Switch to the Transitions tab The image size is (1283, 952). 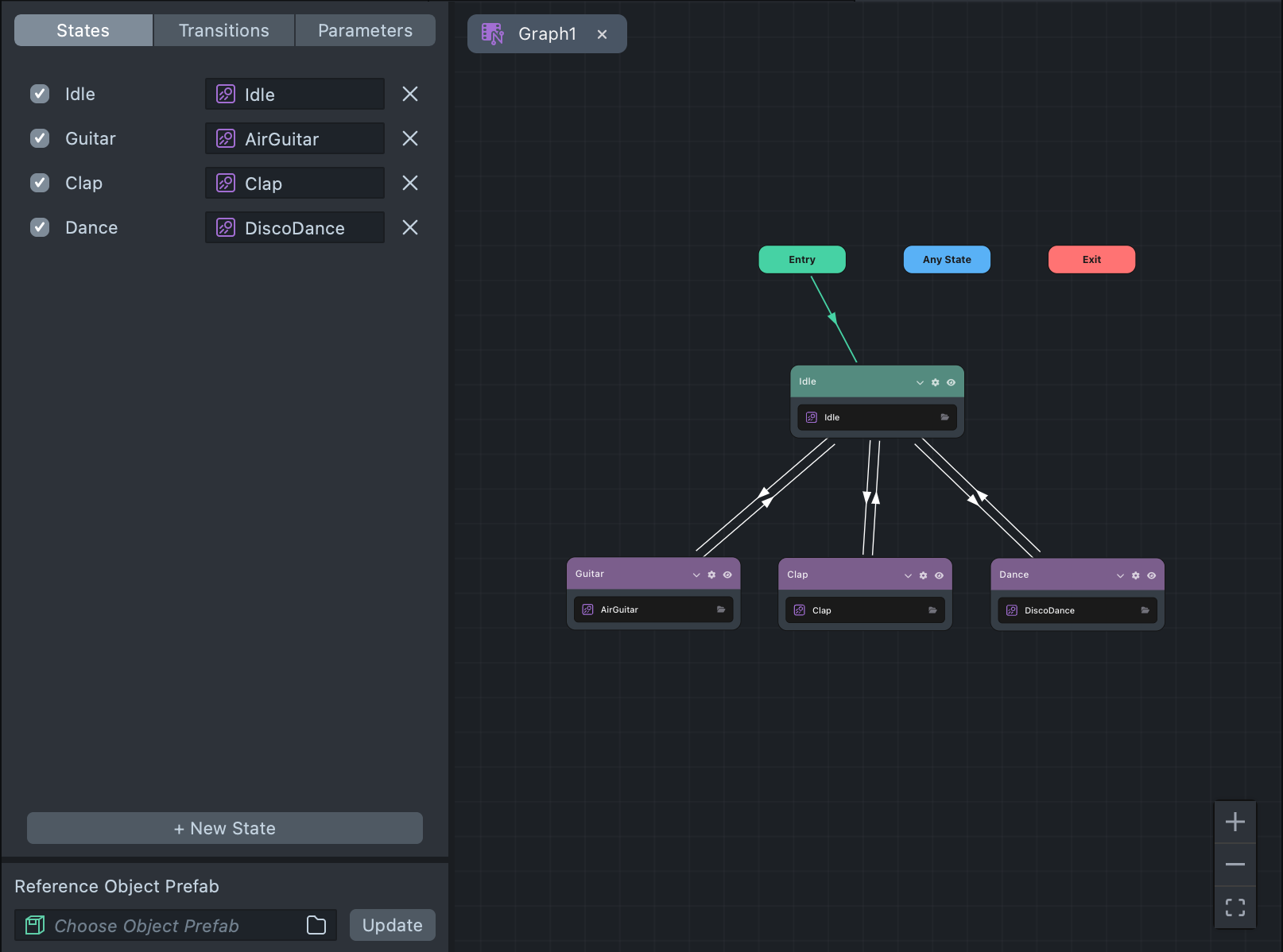[224, 30]
